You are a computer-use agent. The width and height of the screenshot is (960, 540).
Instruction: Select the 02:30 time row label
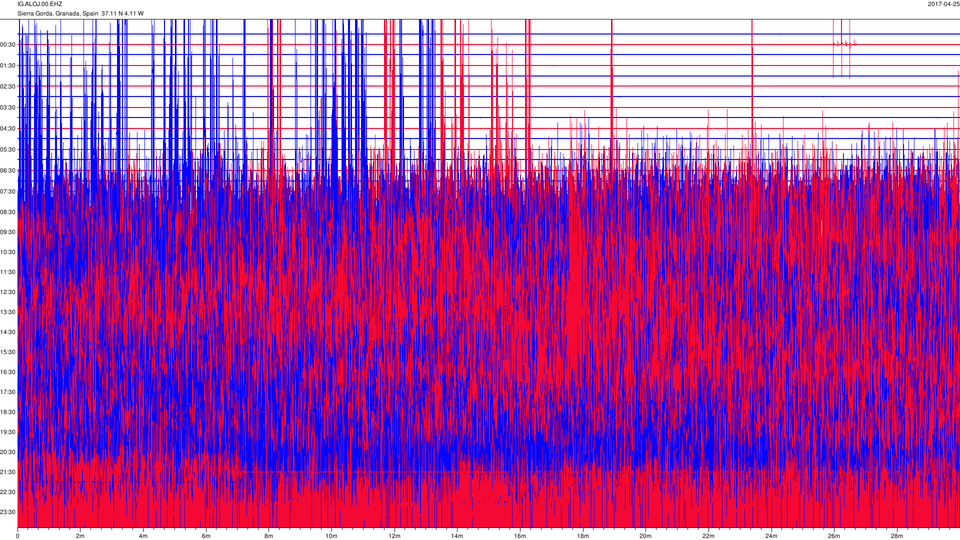pyautogui.click(x=8, y=87)
